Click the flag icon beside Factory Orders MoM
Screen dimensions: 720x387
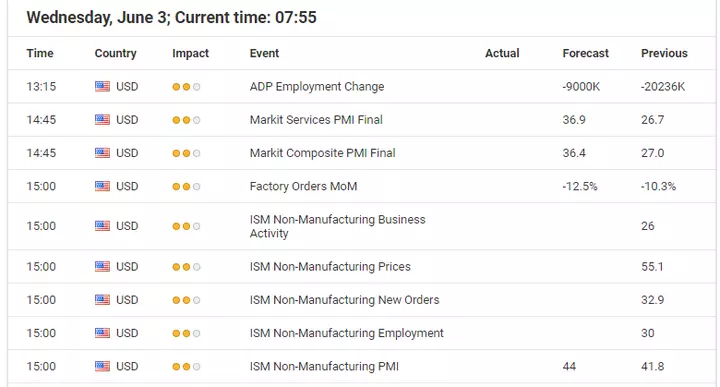(102, 186)
